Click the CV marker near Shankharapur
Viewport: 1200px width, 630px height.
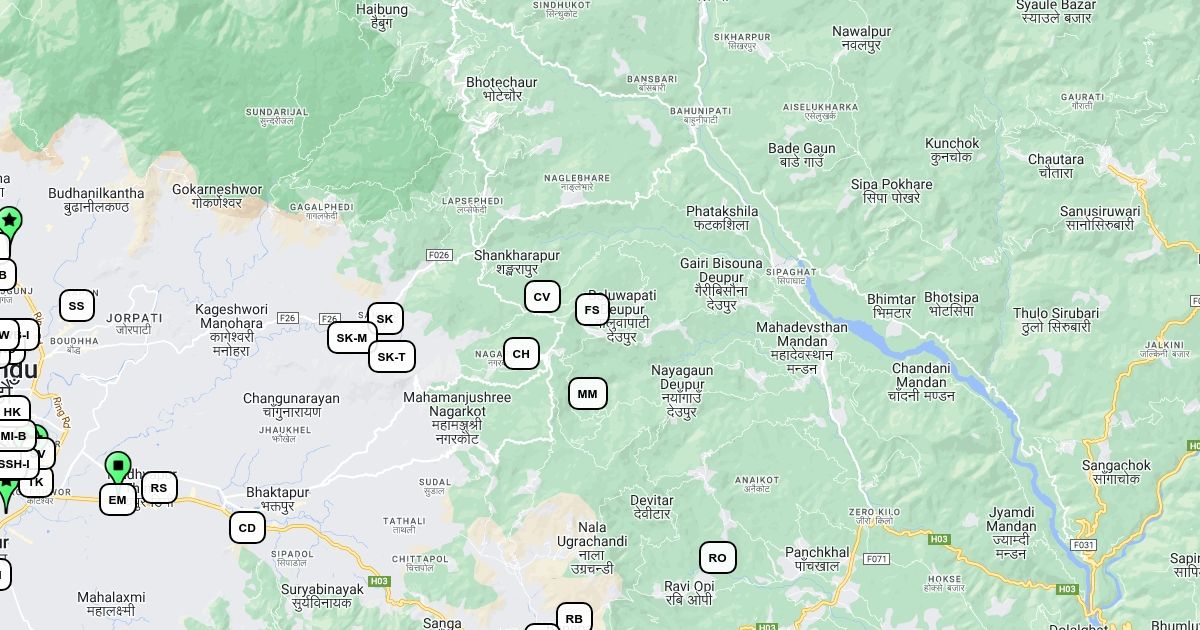pyautogui.click(x=542, y=297)
